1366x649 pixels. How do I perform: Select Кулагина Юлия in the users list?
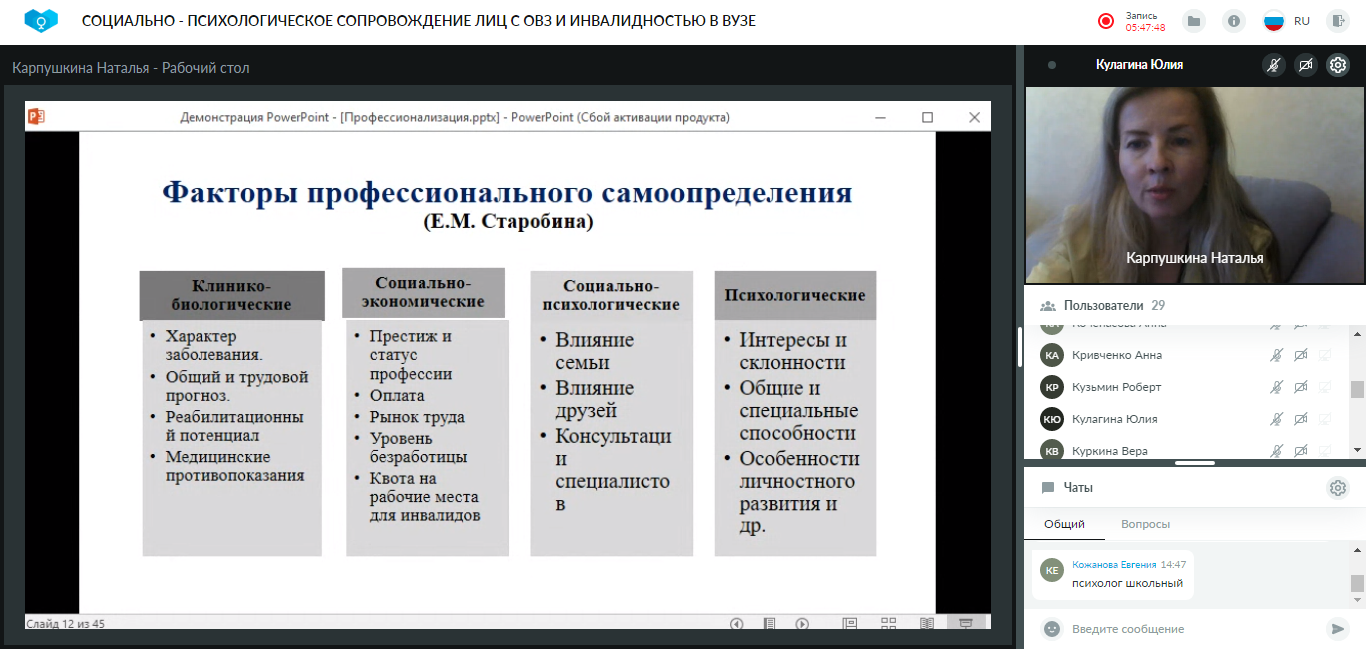tap(1115, 419)
